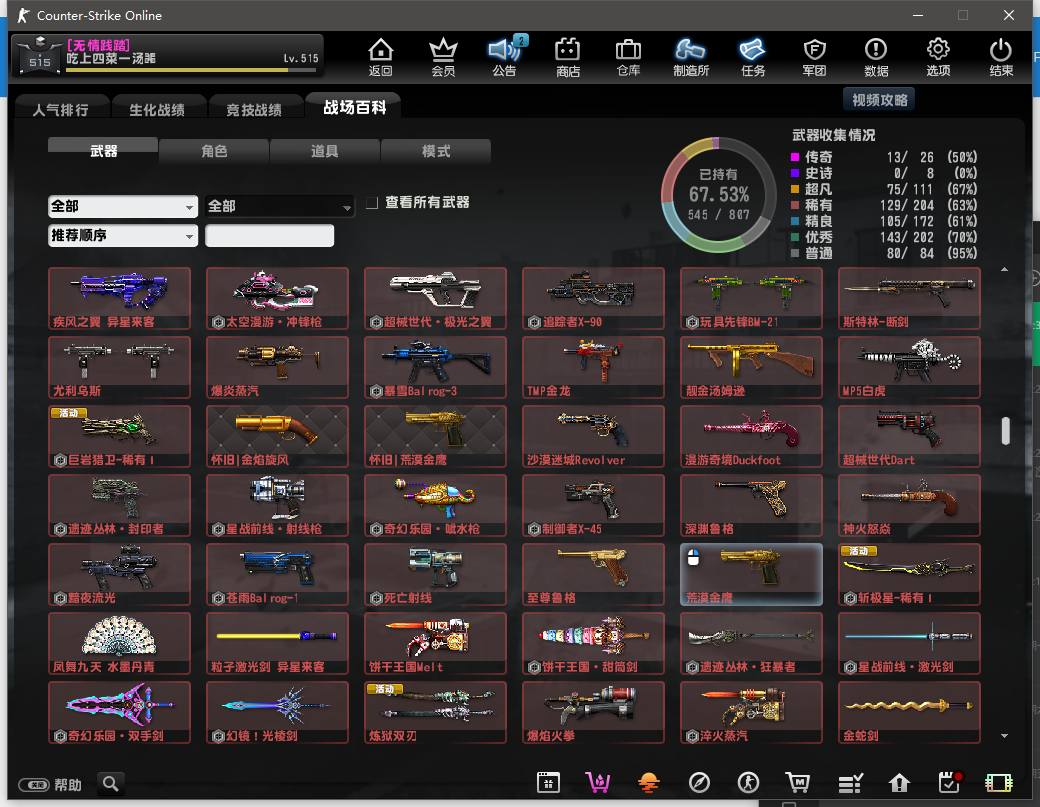Open the 选项 settings gear icon
Viewport: 1040px width, 807px height.
[x=938, y=57]
